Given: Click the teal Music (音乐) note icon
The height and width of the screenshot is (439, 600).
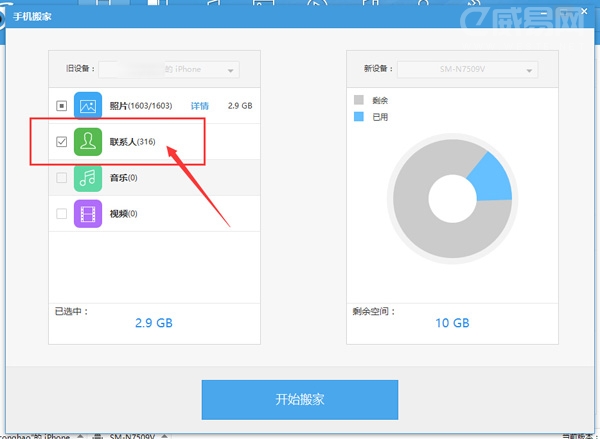Looking at the screenshot, I should pyautogui.click(x=88, y=178).
